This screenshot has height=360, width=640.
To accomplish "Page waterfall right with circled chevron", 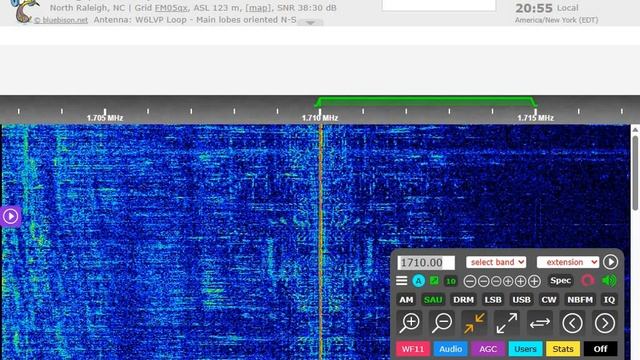I will tap(605, 323).
